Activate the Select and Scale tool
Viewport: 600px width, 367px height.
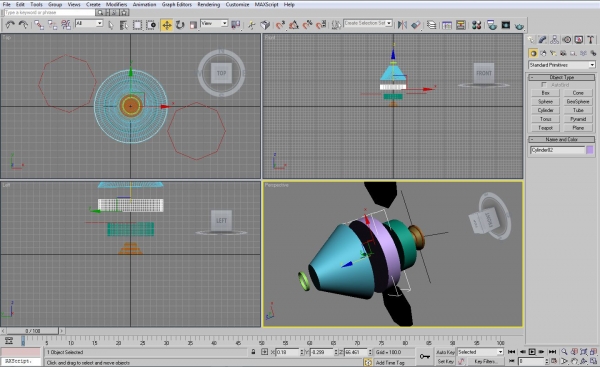click(x=193, y=25)
